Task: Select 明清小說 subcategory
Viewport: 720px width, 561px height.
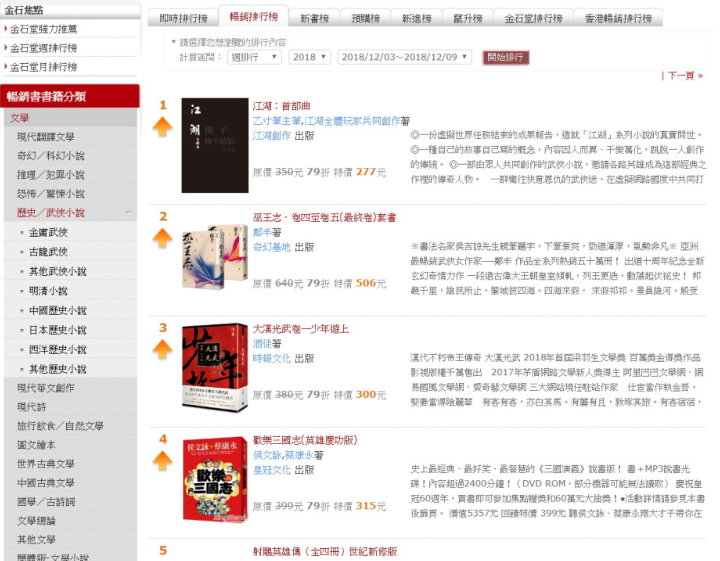Action: coord(48,291)
